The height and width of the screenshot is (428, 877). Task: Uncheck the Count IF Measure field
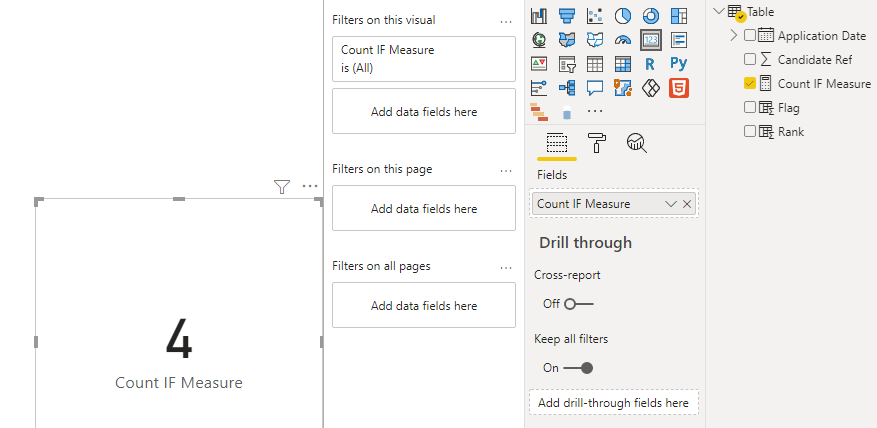point(749,83)
